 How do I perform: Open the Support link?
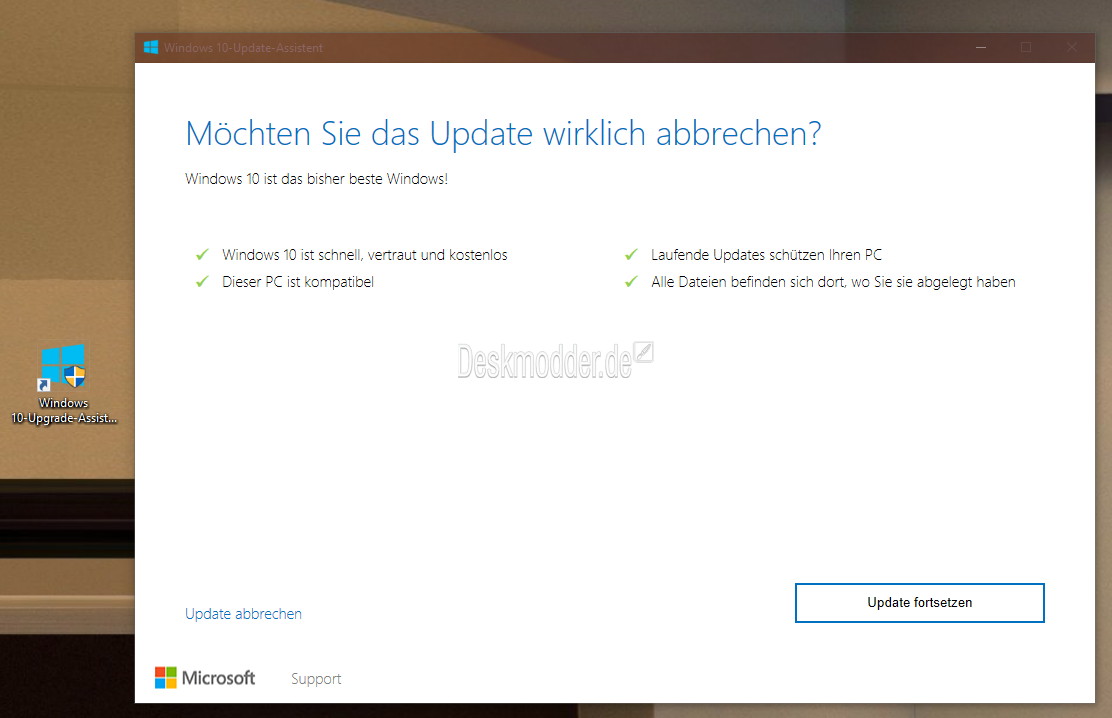tap(316, 679)
